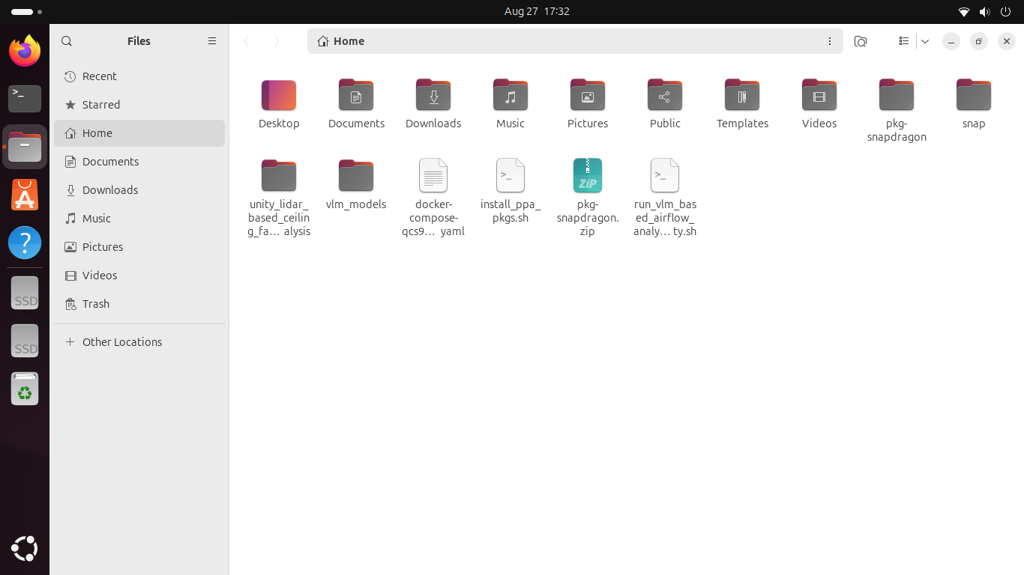The height and width of the screenshot is (575, 1024).
Task: Select the Downloads folder icon in grid
Action: (433, 95)
